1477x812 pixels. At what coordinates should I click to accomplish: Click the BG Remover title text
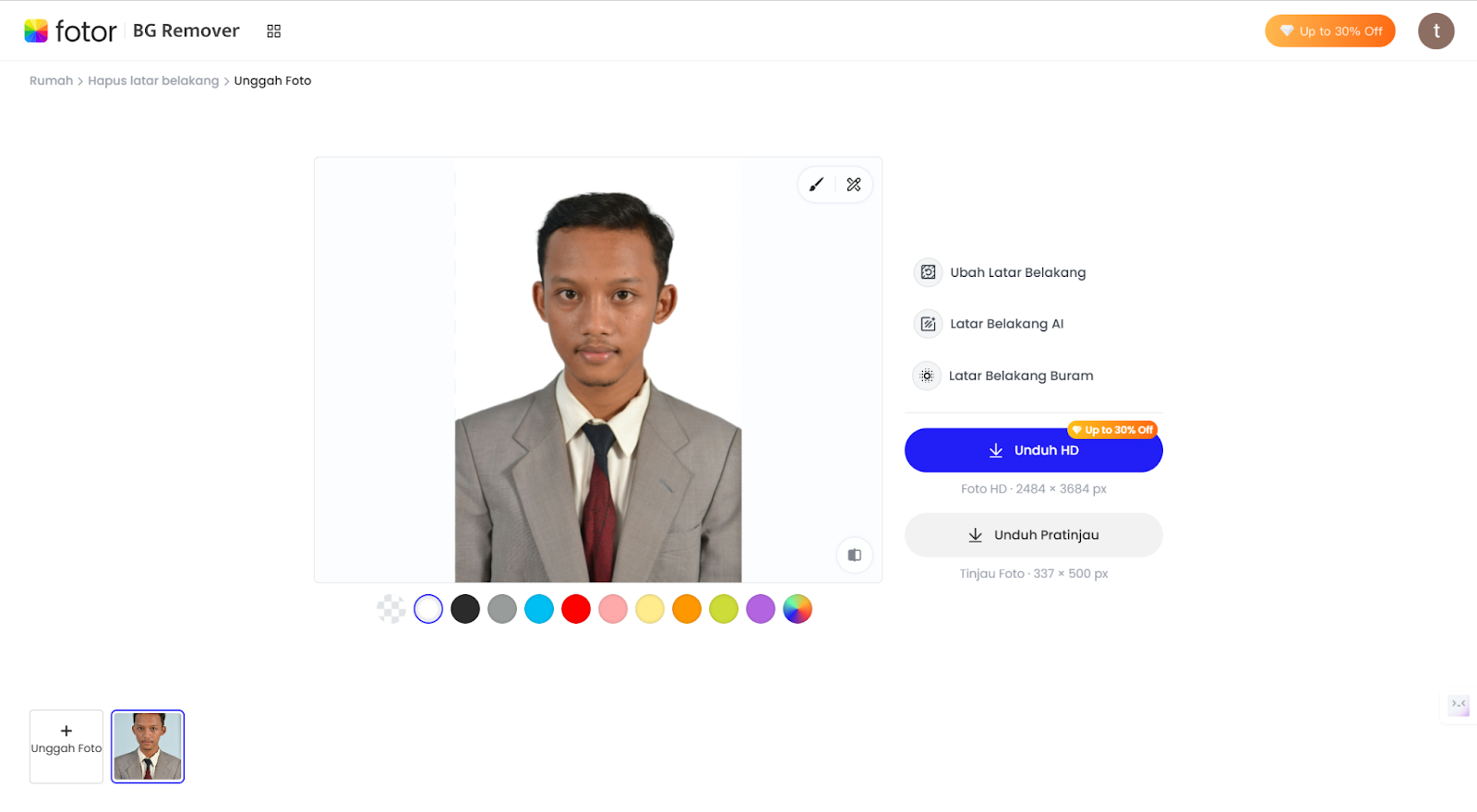pyautogui.click(x=186, y=30)
